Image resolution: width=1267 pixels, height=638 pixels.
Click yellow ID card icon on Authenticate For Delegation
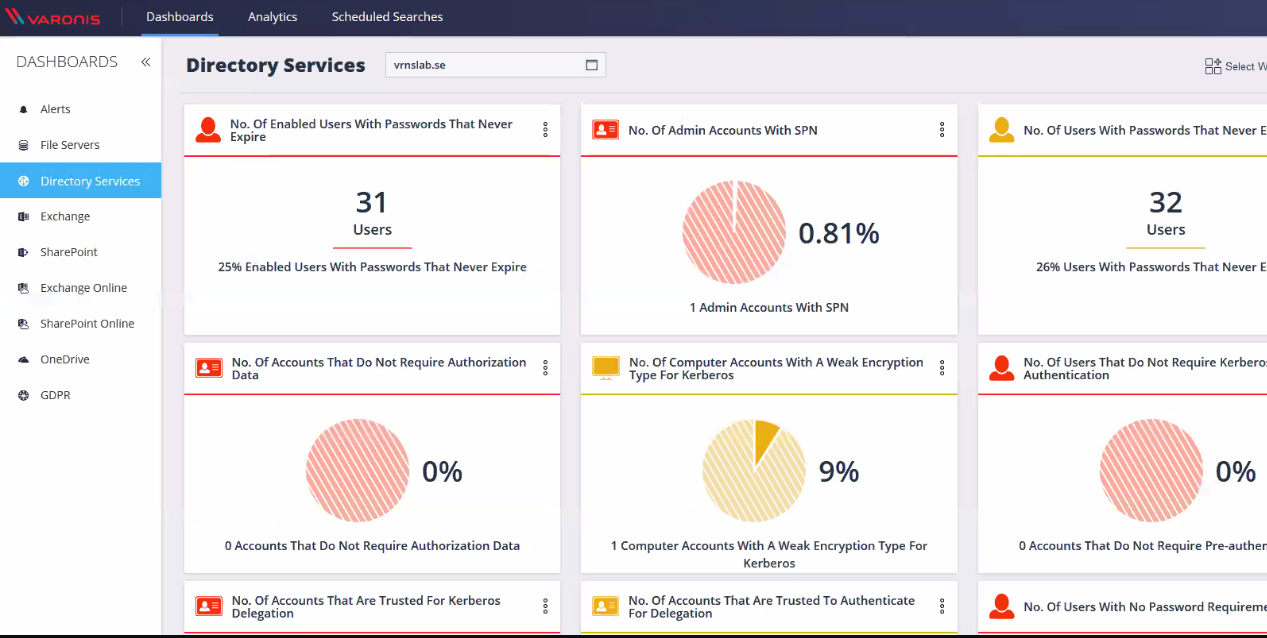(x=605, y=606)
